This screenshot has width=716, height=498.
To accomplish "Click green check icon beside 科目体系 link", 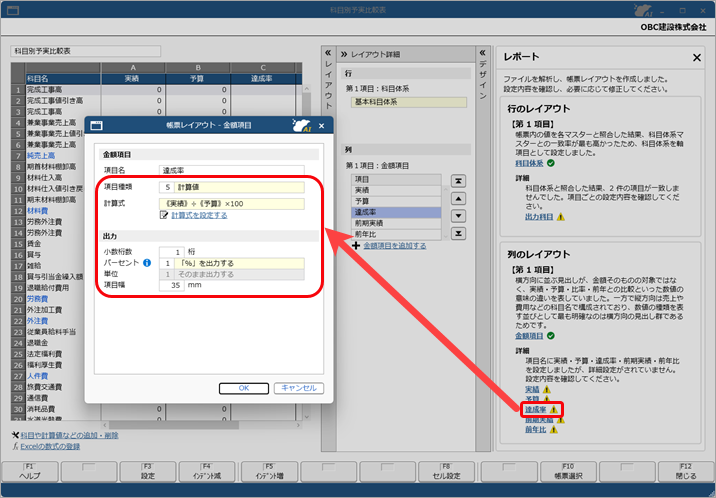I will click(x=551, y=163).
